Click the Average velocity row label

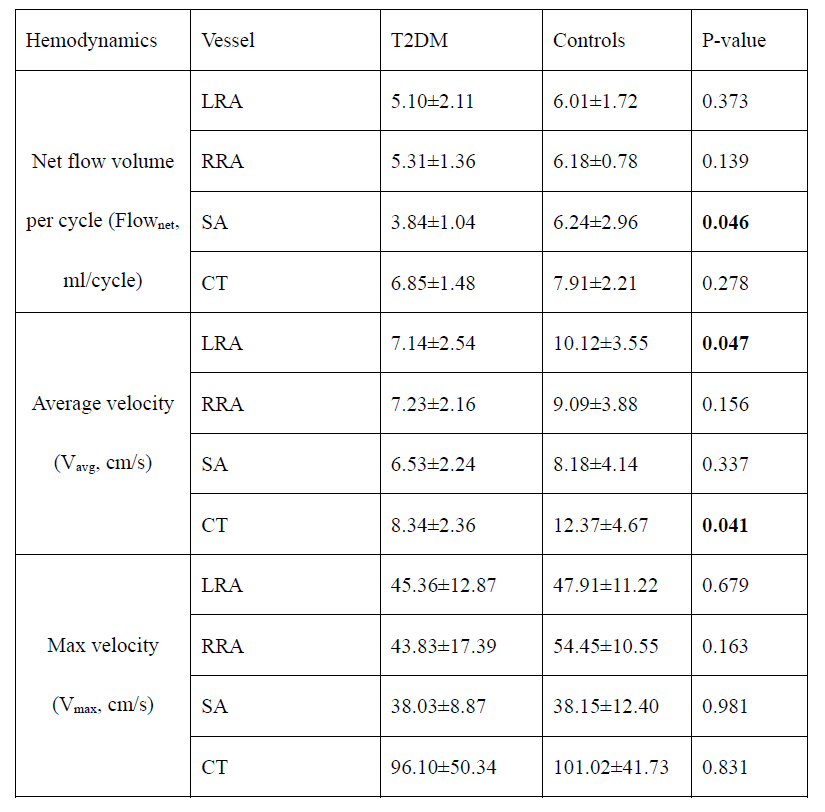[x=103, y=403]
